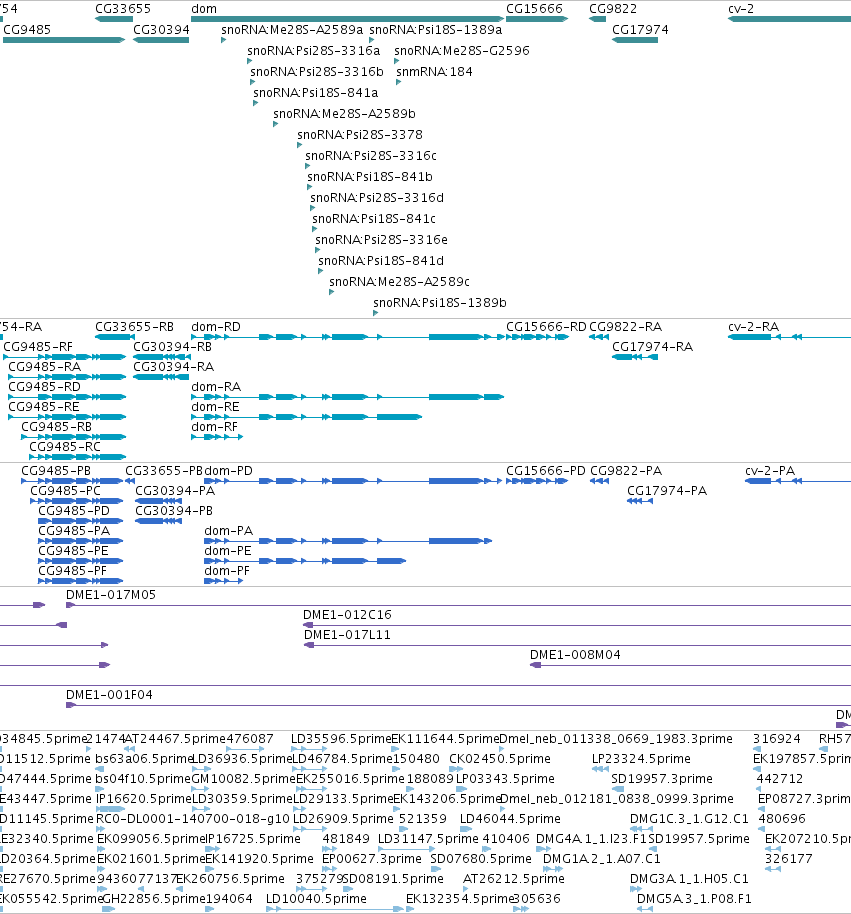The width and height of the screenshot is (851, 914).
Task: Select snoRNA:Me28S-G2596 feature label
Action: [462, 51]
